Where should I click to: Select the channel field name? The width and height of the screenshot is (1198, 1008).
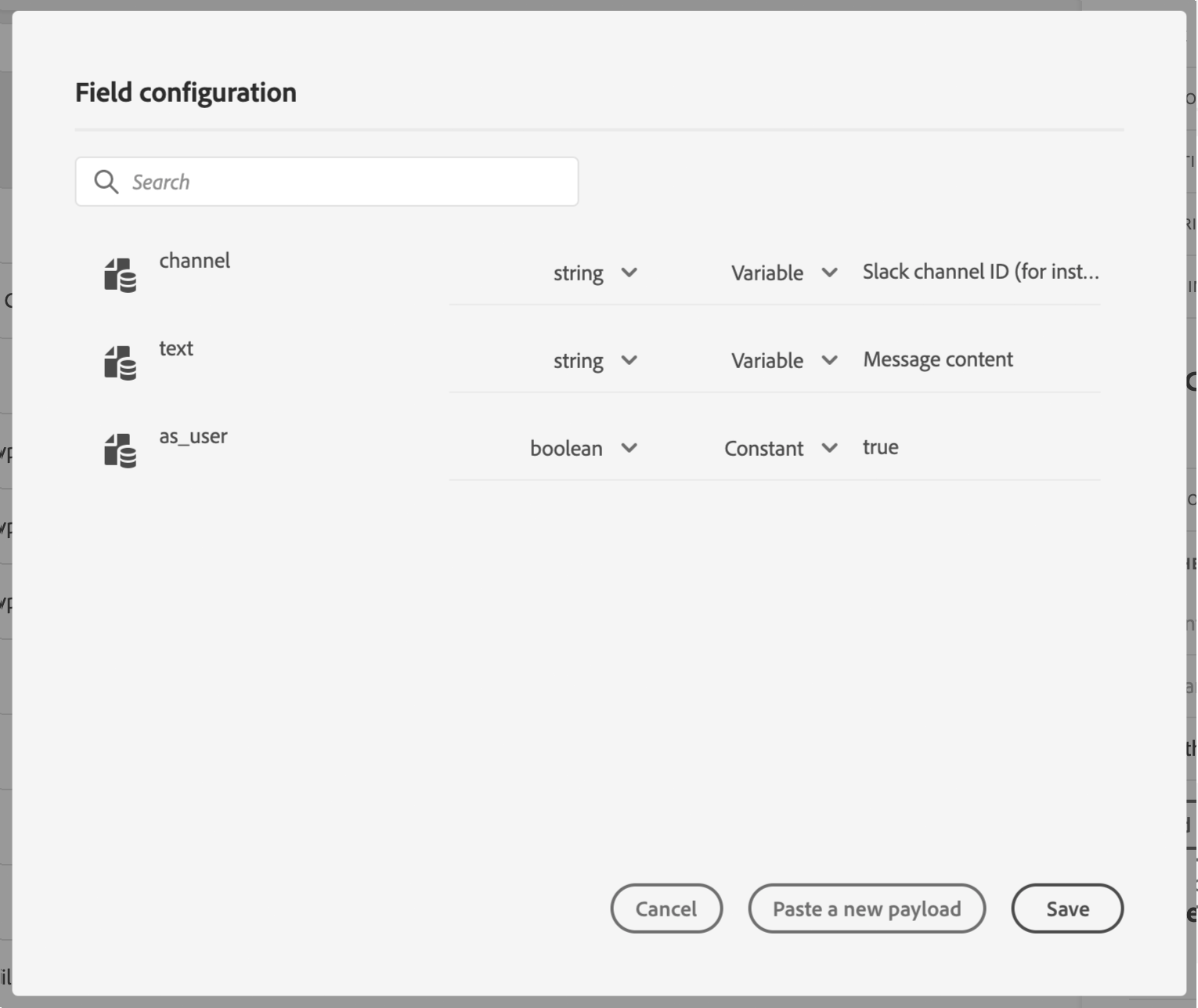(x=195, y=261)
